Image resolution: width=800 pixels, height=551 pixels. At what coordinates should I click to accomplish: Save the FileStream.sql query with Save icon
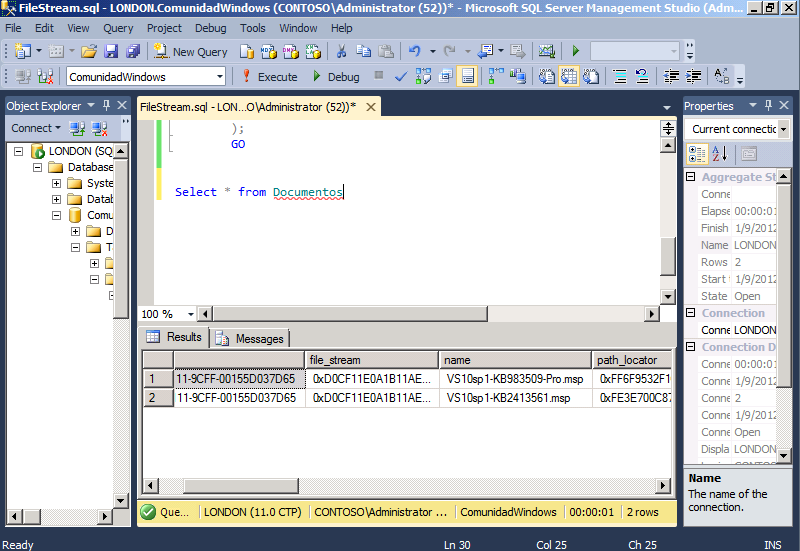[x=111, y=51]
